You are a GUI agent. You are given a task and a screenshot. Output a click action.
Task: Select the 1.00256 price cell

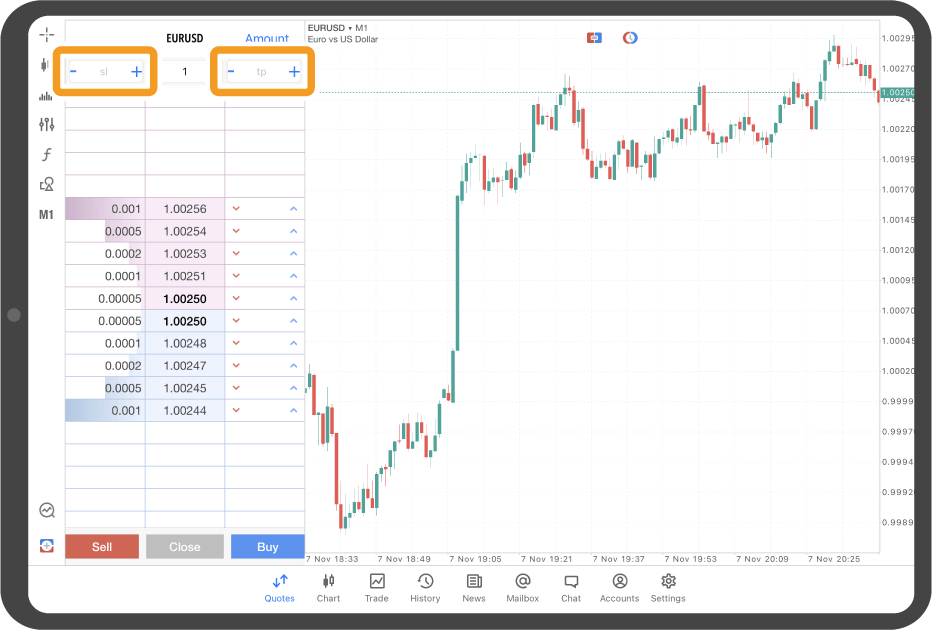[185, 209]
